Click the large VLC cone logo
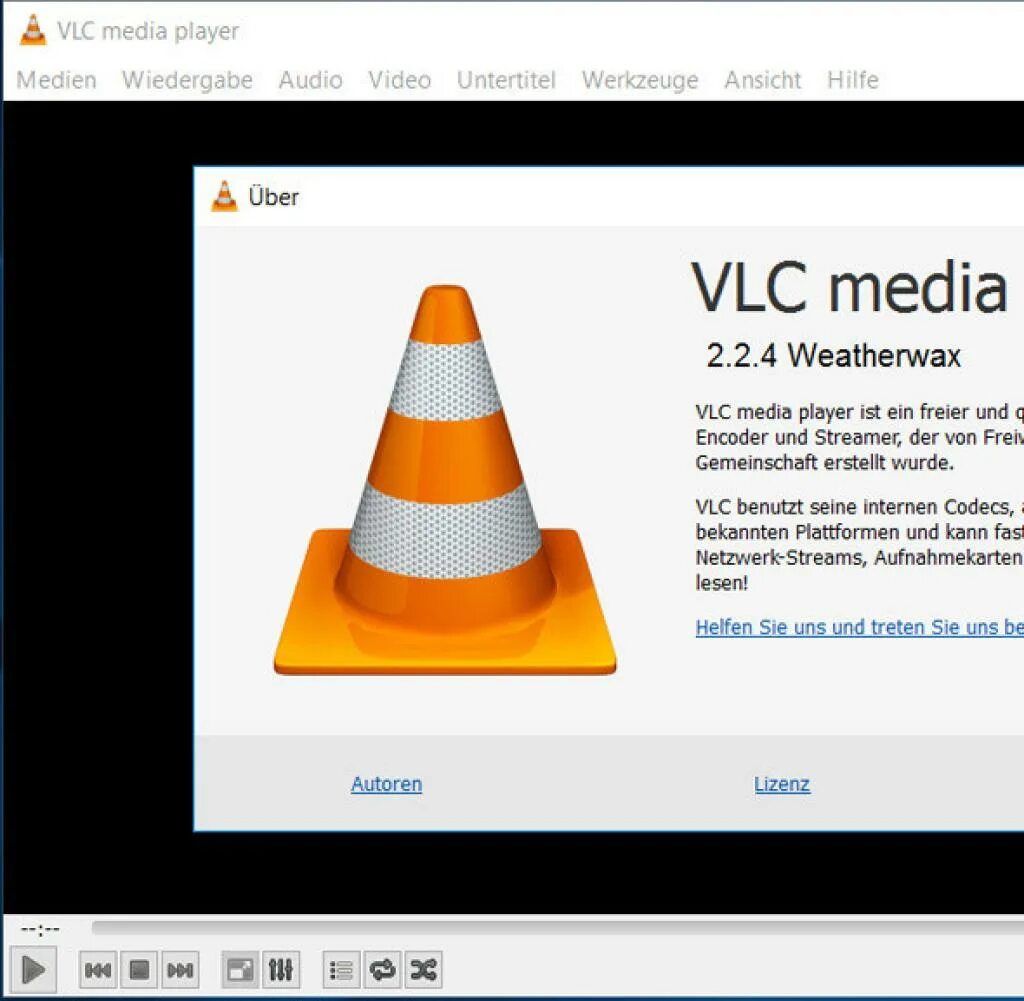The width and height of the screenshot is (1024, 1001). click(x=445, y=480)
